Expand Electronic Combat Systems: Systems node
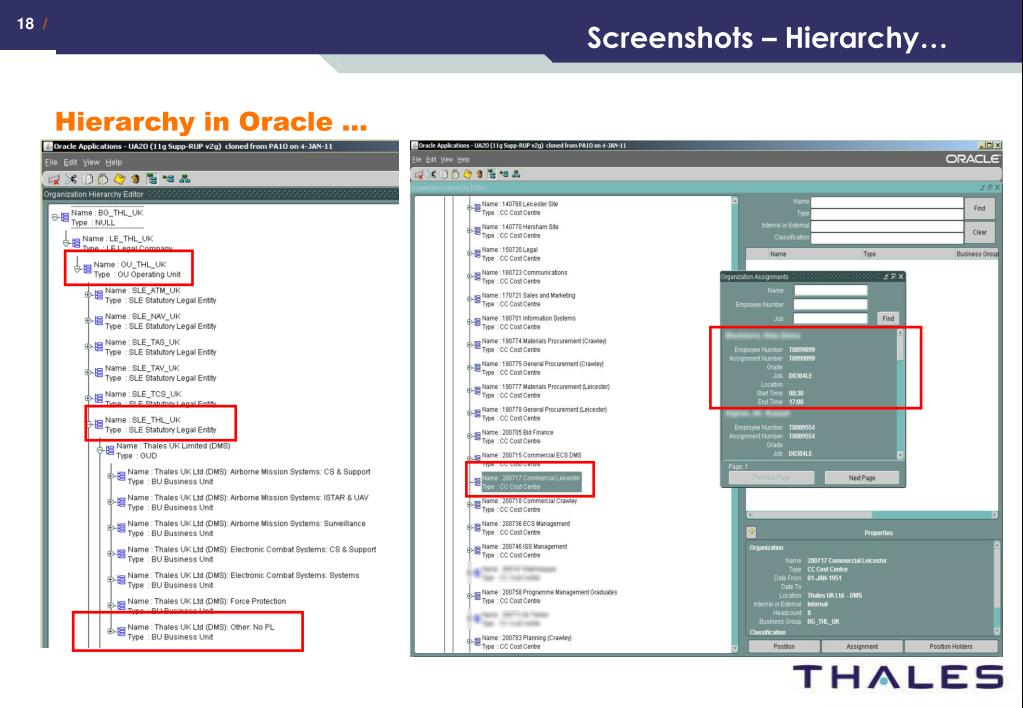Viewport: 1023px width, 708px height. point(110,579)
